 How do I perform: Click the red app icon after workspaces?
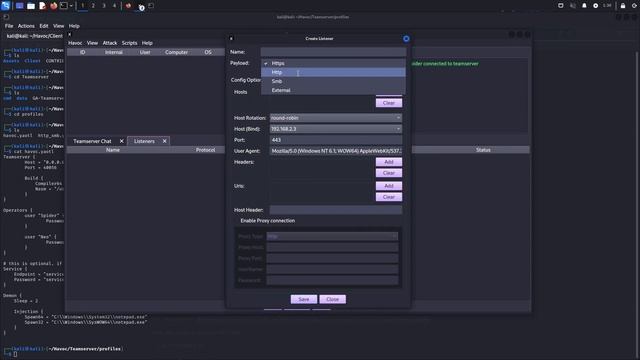point(128,6)
